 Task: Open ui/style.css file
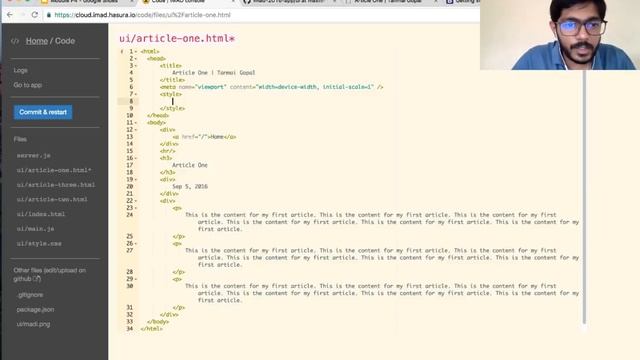(39, 244)
